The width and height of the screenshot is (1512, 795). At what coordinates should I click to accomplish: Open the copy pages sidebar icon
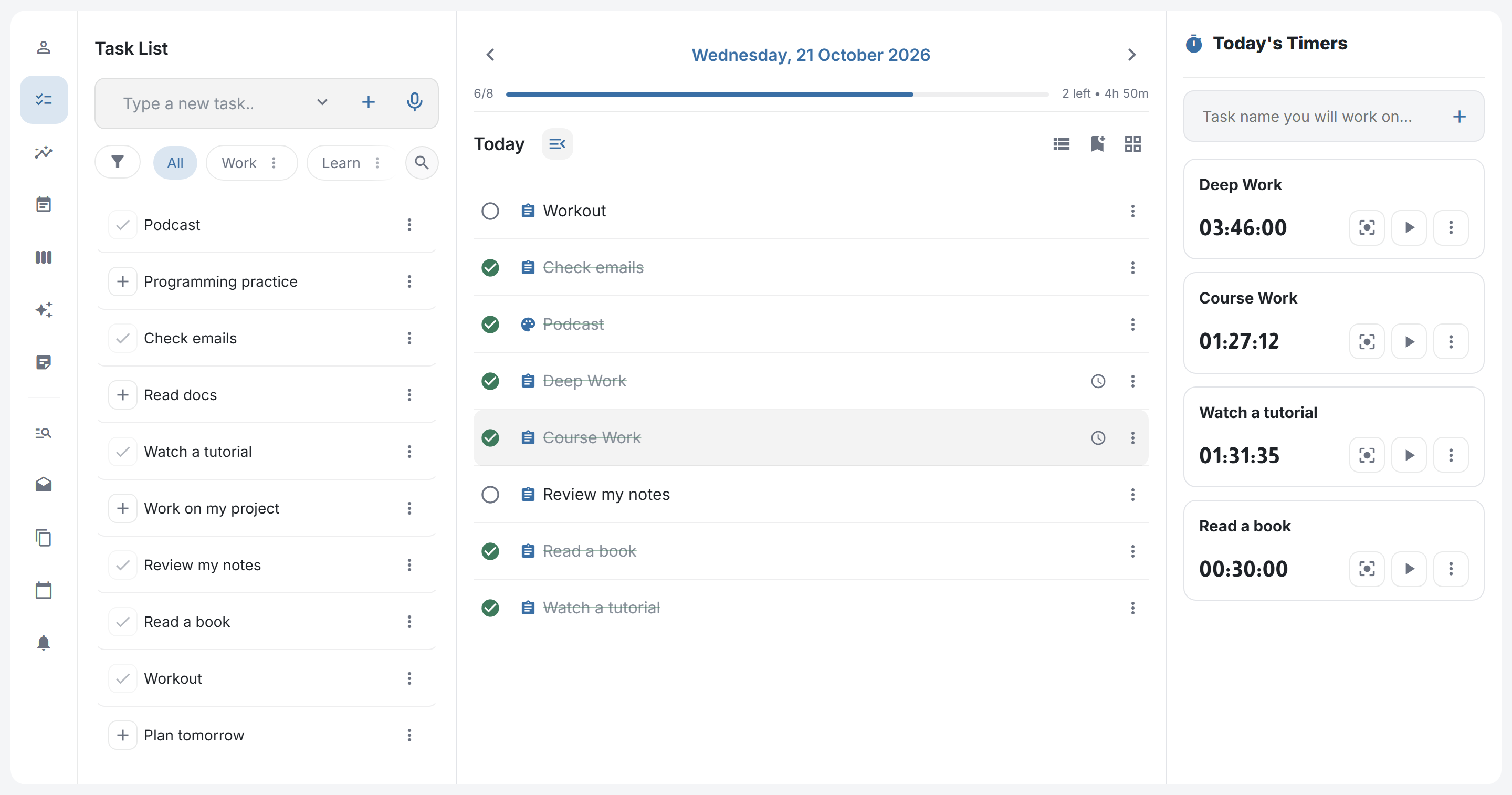[x=44, y=537]
